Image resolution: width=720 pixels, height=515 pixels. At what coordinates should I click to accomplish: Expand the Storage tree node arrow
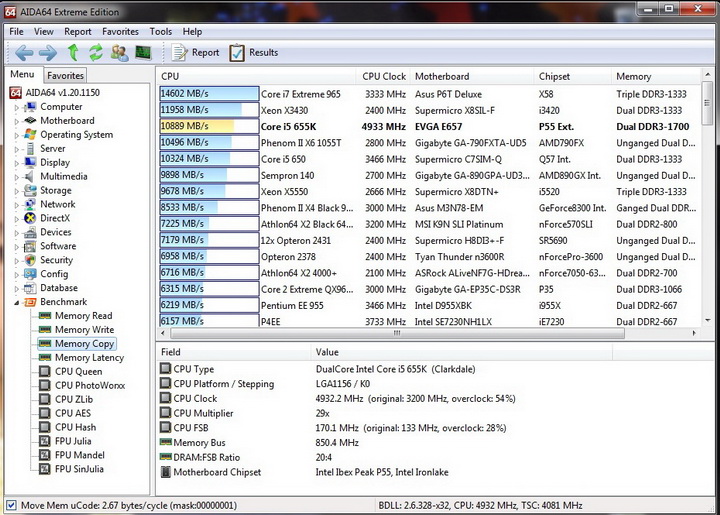[17, 191]
